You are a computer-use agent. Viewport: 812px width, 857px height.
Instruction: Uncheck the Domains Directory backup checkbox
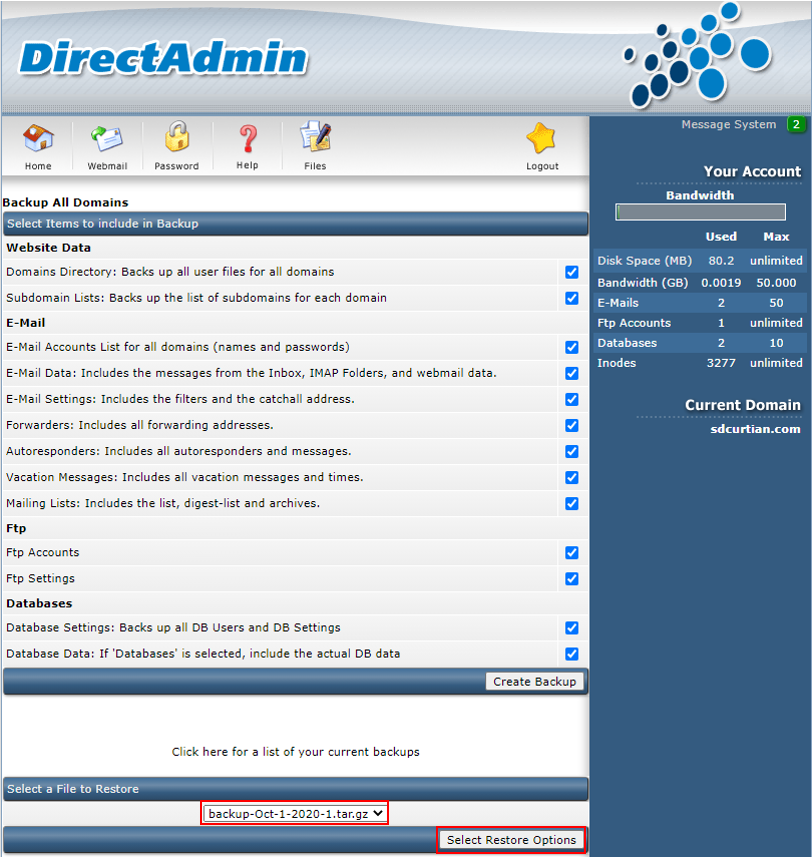point(572,272)
